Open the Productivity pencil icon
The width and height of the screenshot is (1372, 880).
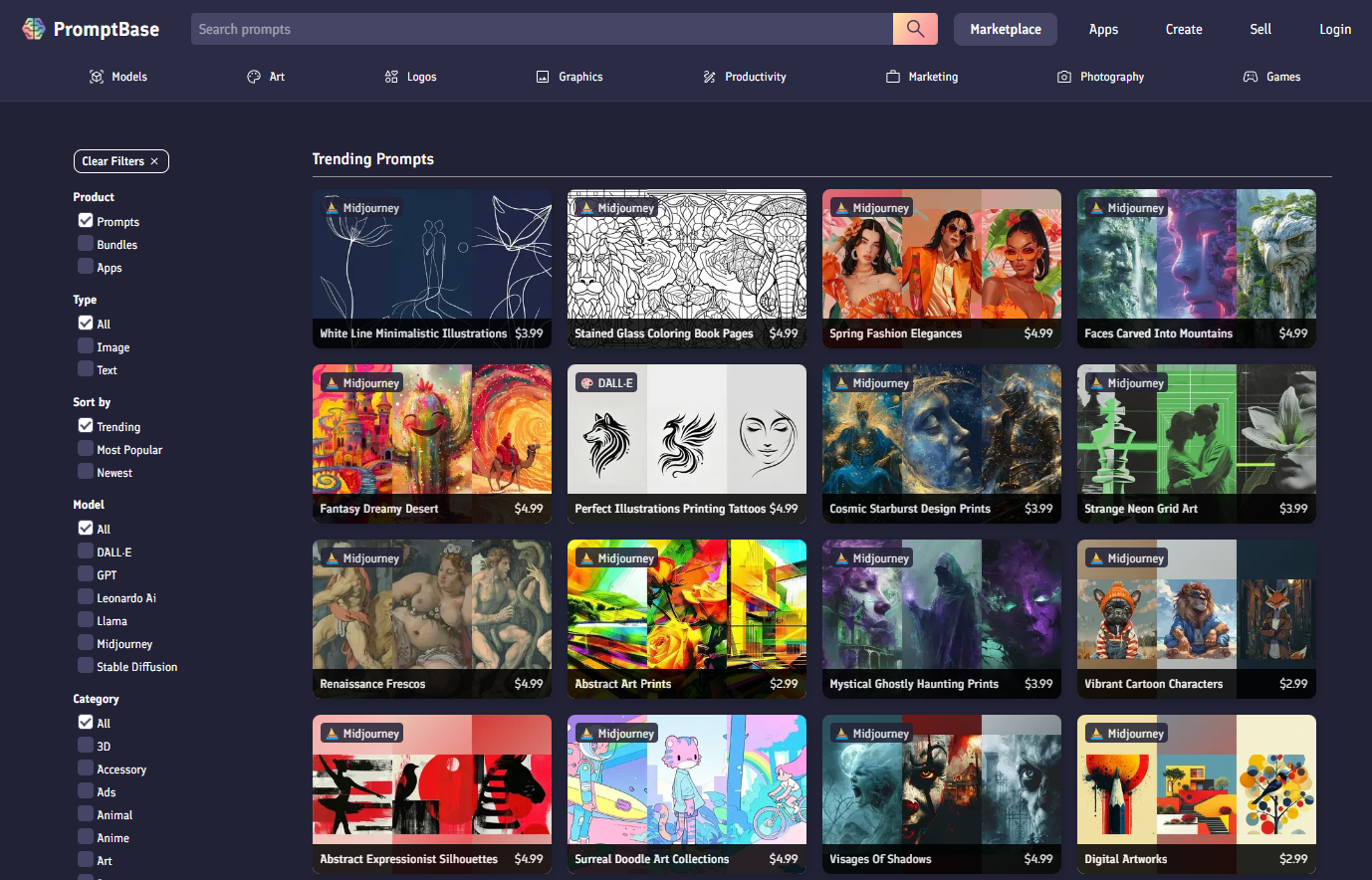pos(709,77)
